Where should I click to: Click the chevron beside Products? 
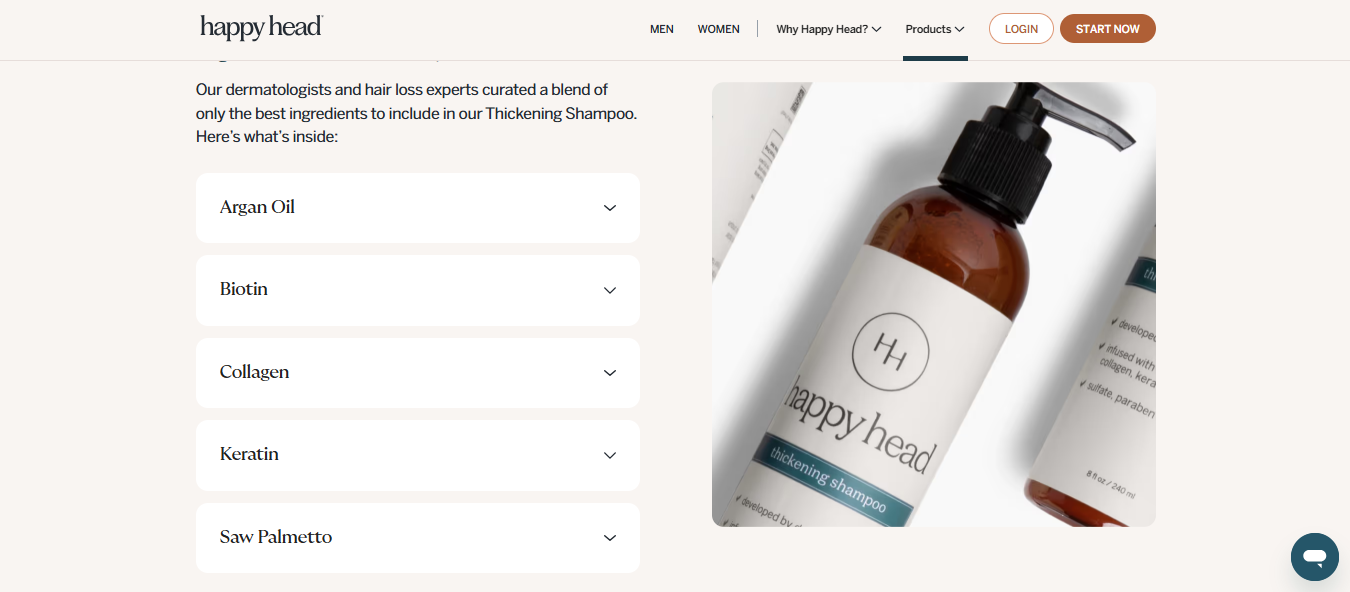(959, 29)
